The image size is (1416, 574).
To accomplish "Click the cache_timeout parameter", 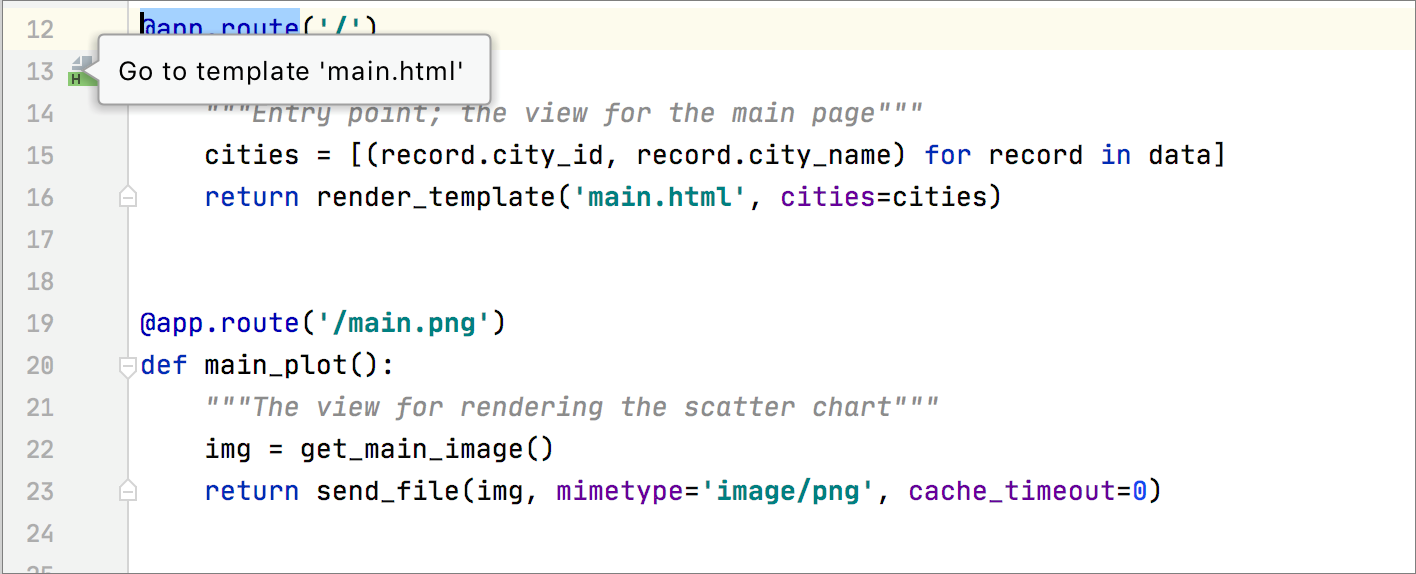I will 1011,491.
